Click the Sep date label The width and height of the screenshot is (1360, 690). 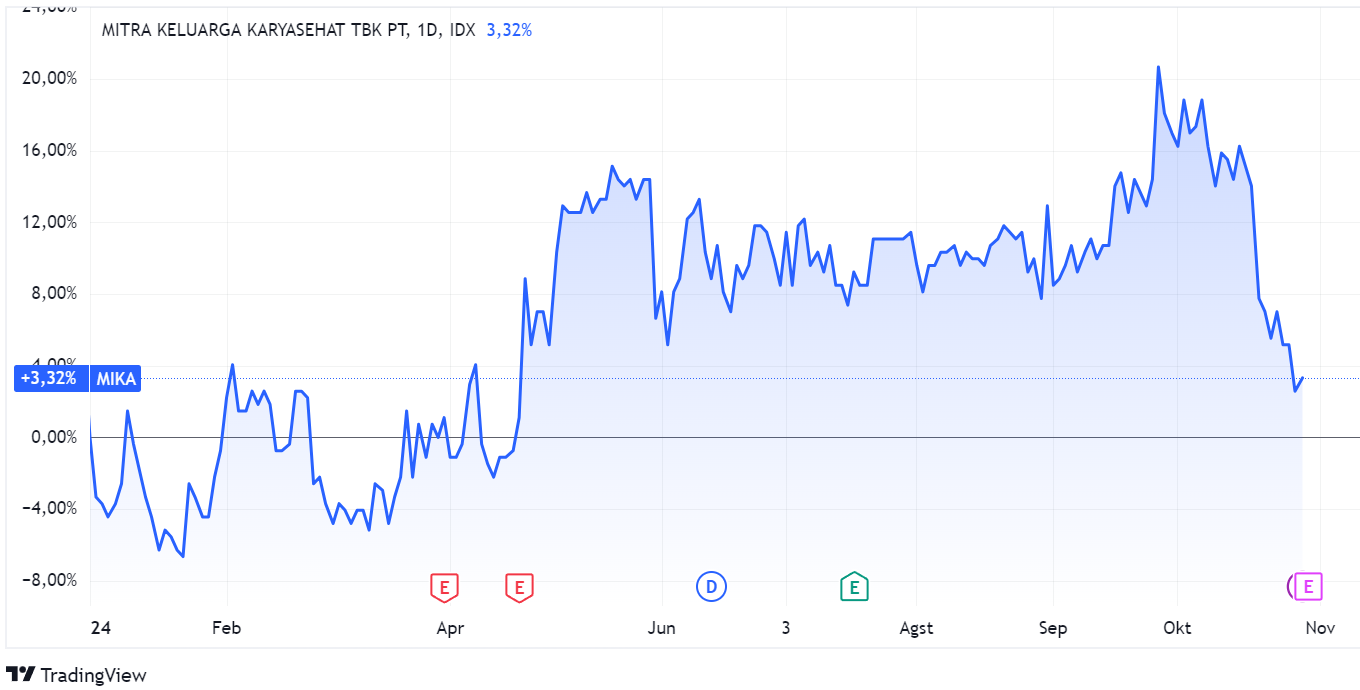[1053, 628]
